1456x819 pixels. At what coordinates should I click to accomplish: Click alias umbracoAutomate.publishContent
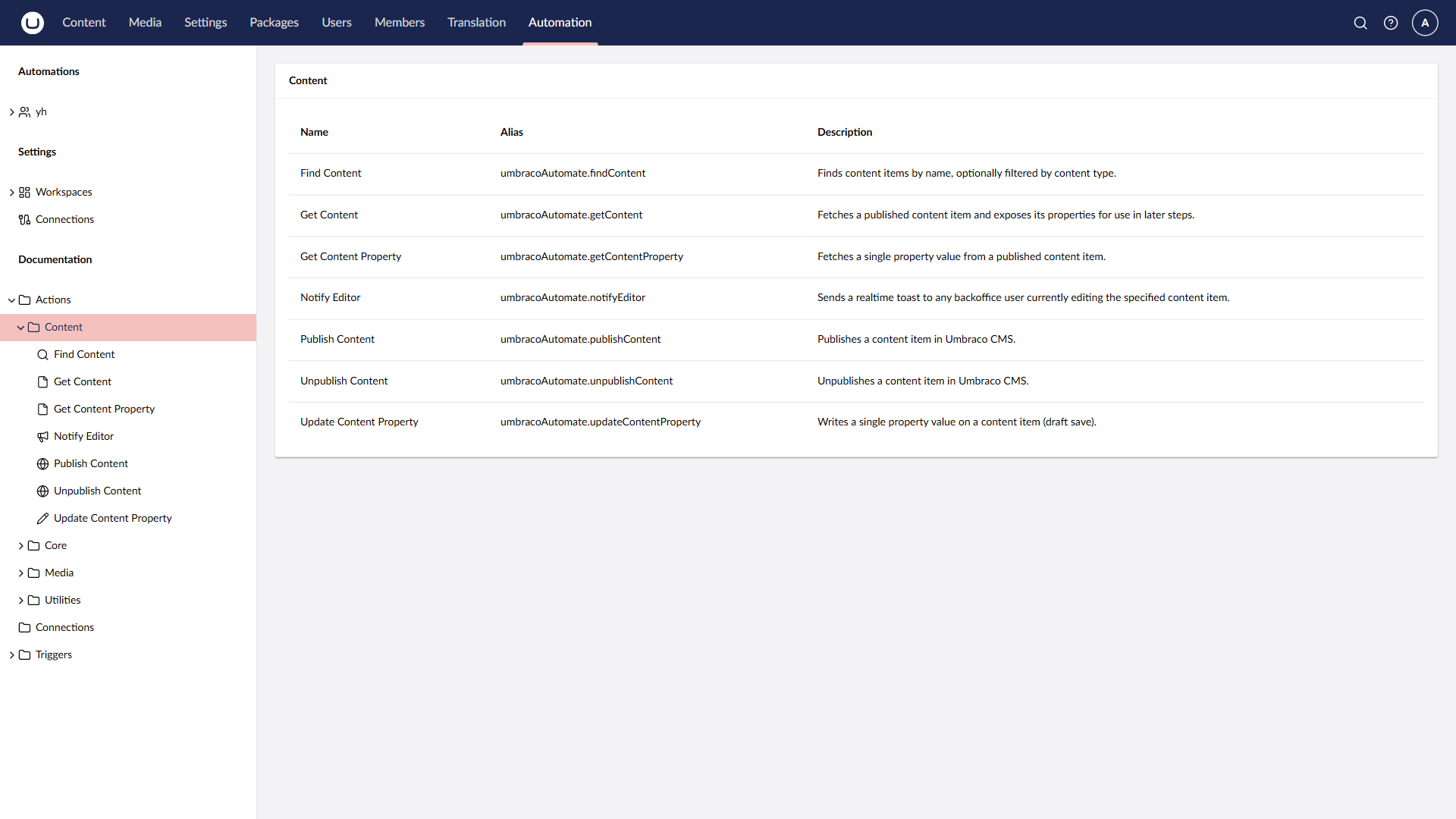(x=580, y=340)
